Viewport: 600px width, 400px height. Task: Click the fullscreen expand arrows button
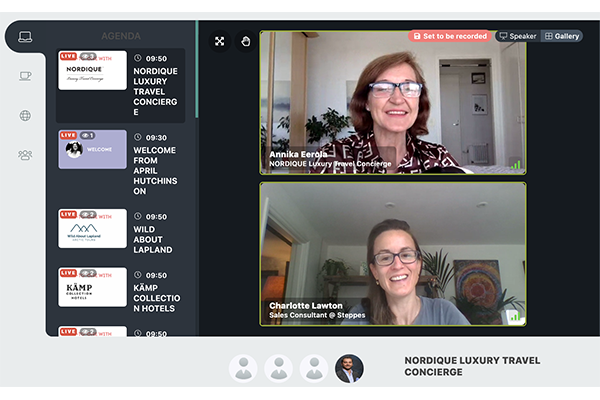click(220, 41)
